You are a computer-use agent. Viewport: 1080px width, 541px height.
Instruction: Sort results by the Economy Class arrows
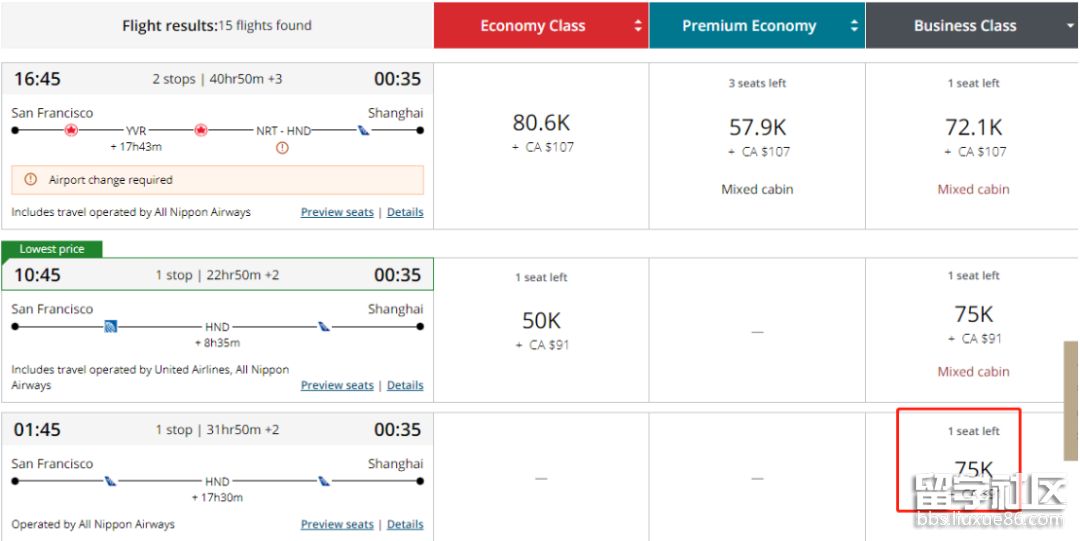639,26
